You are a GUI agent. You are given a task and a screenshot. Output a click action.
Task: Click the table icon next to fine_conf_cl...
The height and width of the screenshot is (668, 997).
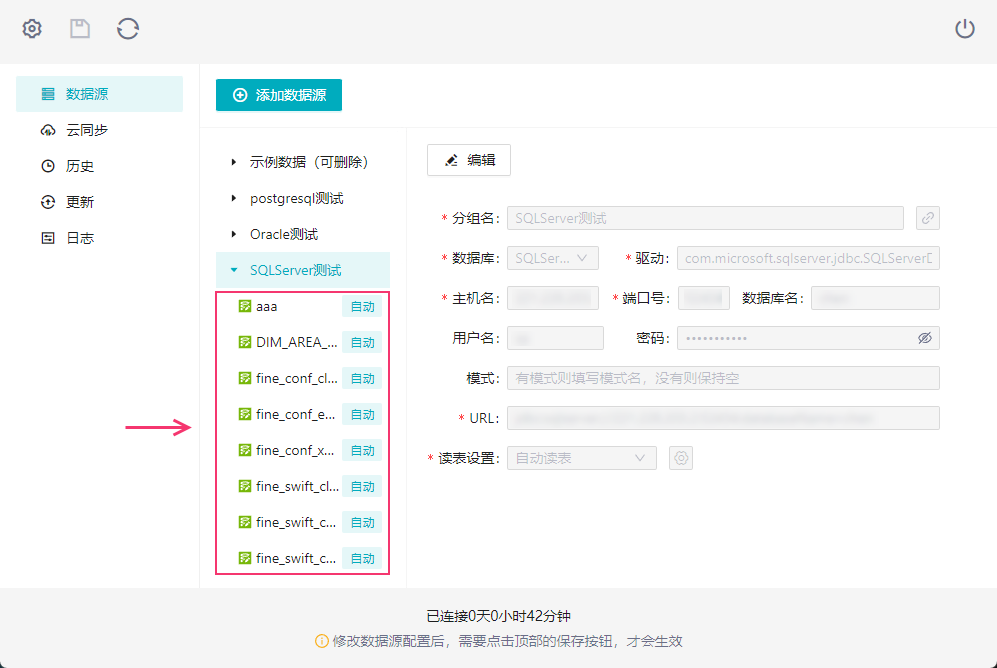click(x=245, y=378)
